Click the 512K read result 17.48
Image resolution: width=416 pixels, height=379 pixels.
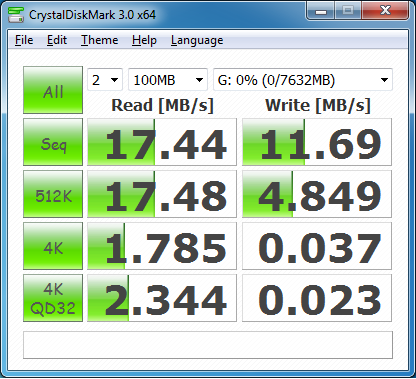point(162,194)
